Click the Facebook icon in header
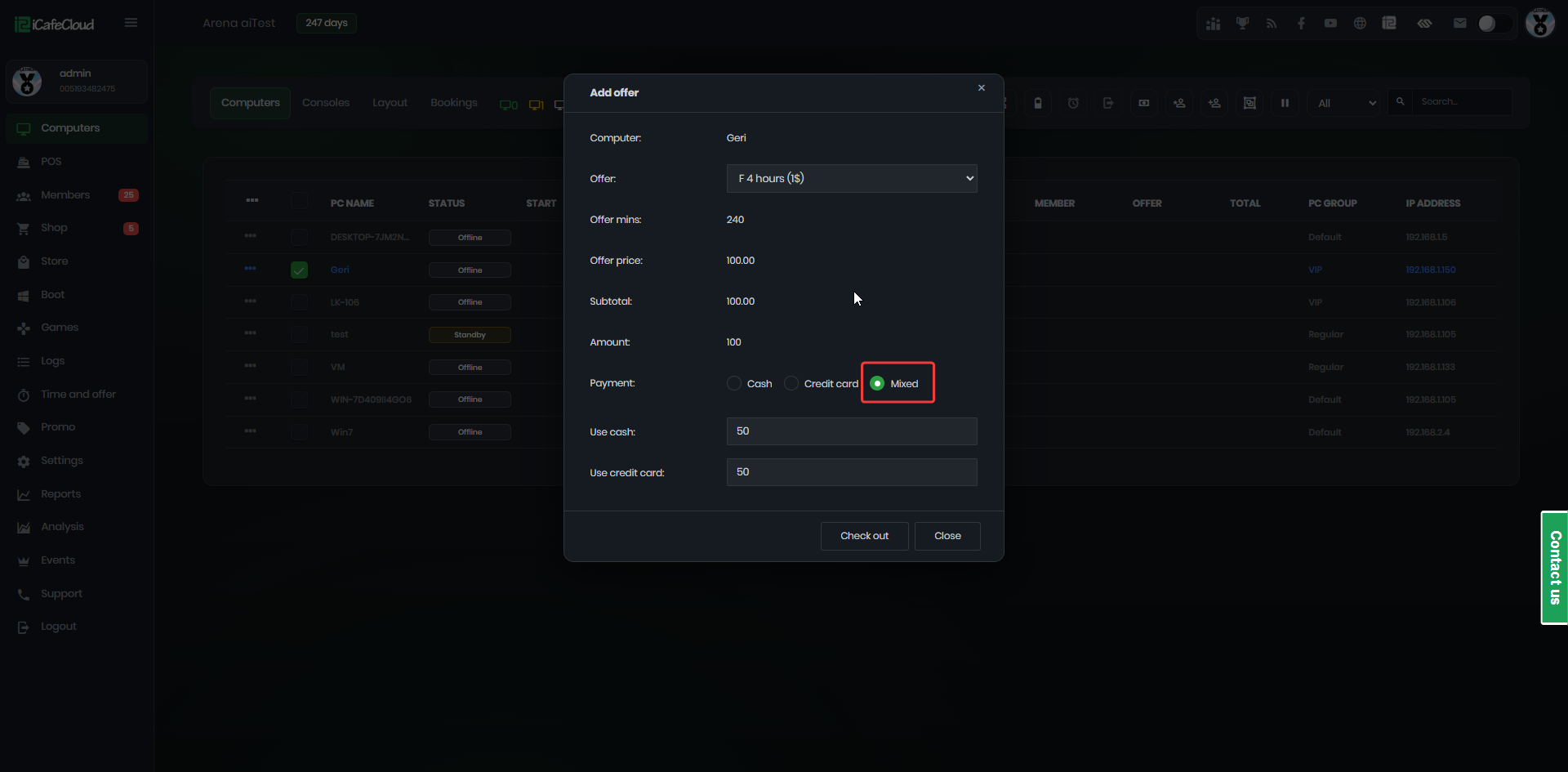The image size is (1568, 772). [x=1301, y=24]
